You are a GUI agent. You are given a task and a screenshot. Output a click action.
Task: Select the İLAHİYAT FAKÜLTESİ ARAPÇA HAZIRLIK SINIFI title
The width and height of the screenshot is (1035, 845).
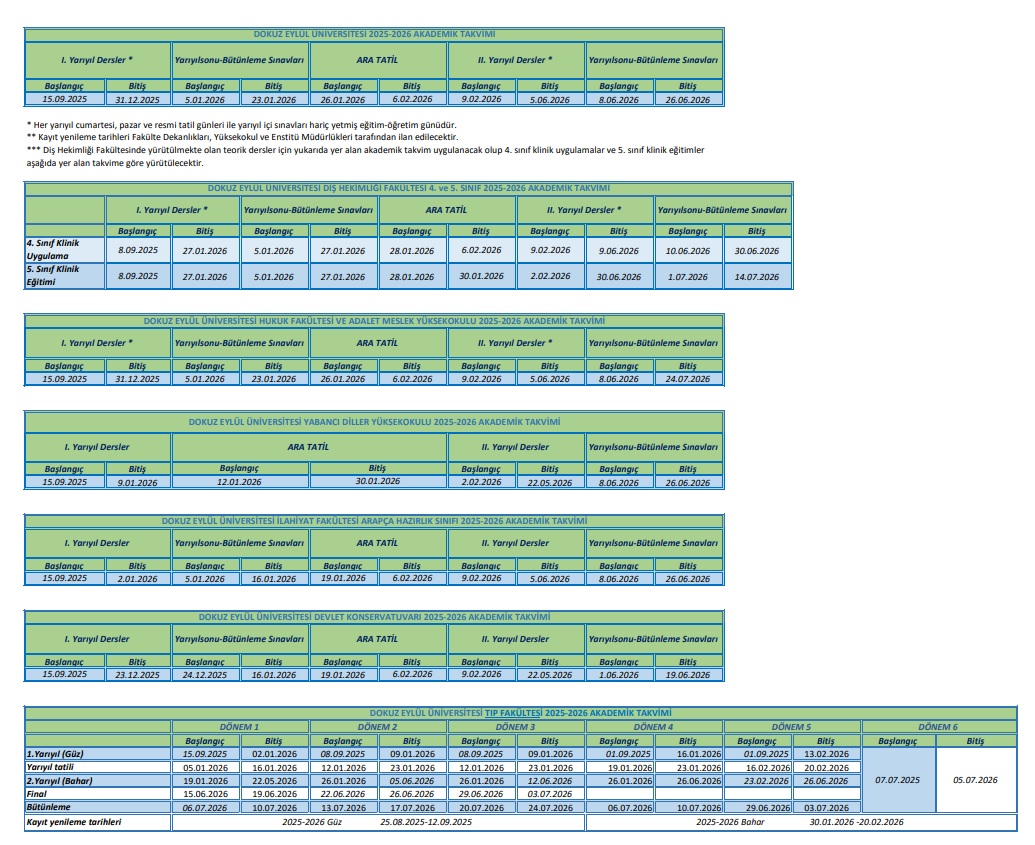click(374, 521)
